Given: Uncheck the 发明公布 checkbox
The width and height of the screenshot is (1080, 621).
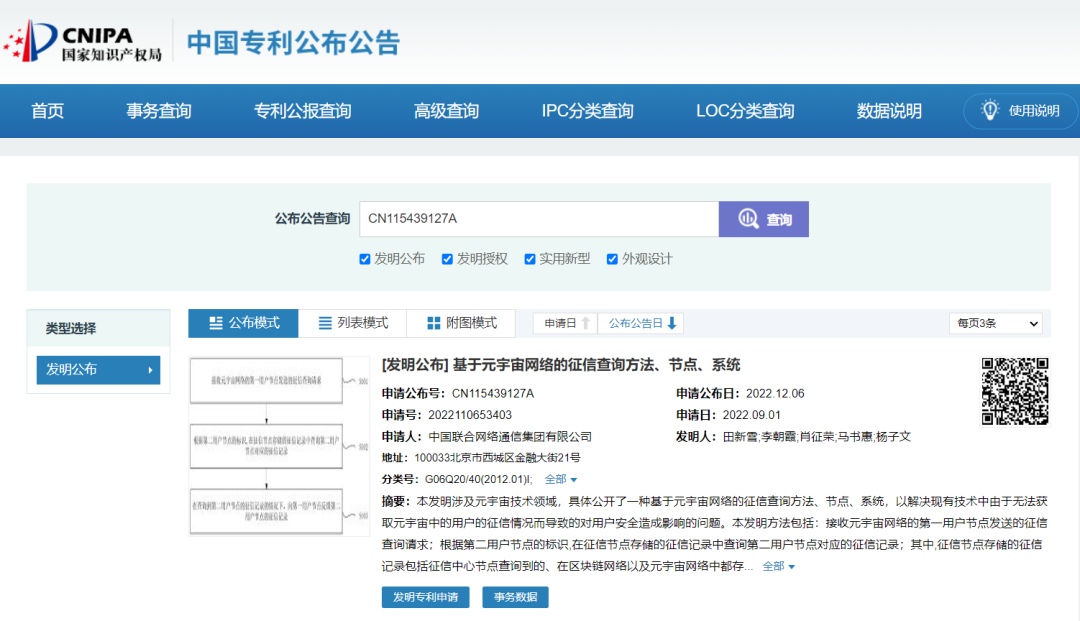Looking at the screenshot, I should [x=365, y=259].
